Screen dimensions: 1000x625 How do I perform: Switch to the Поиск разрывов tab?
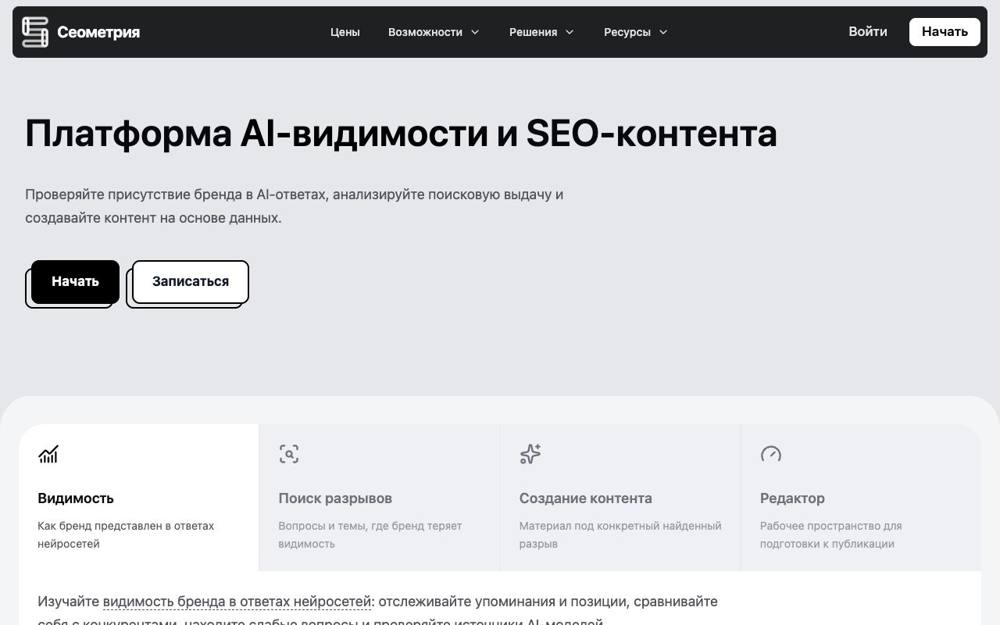tap(335, 498)
